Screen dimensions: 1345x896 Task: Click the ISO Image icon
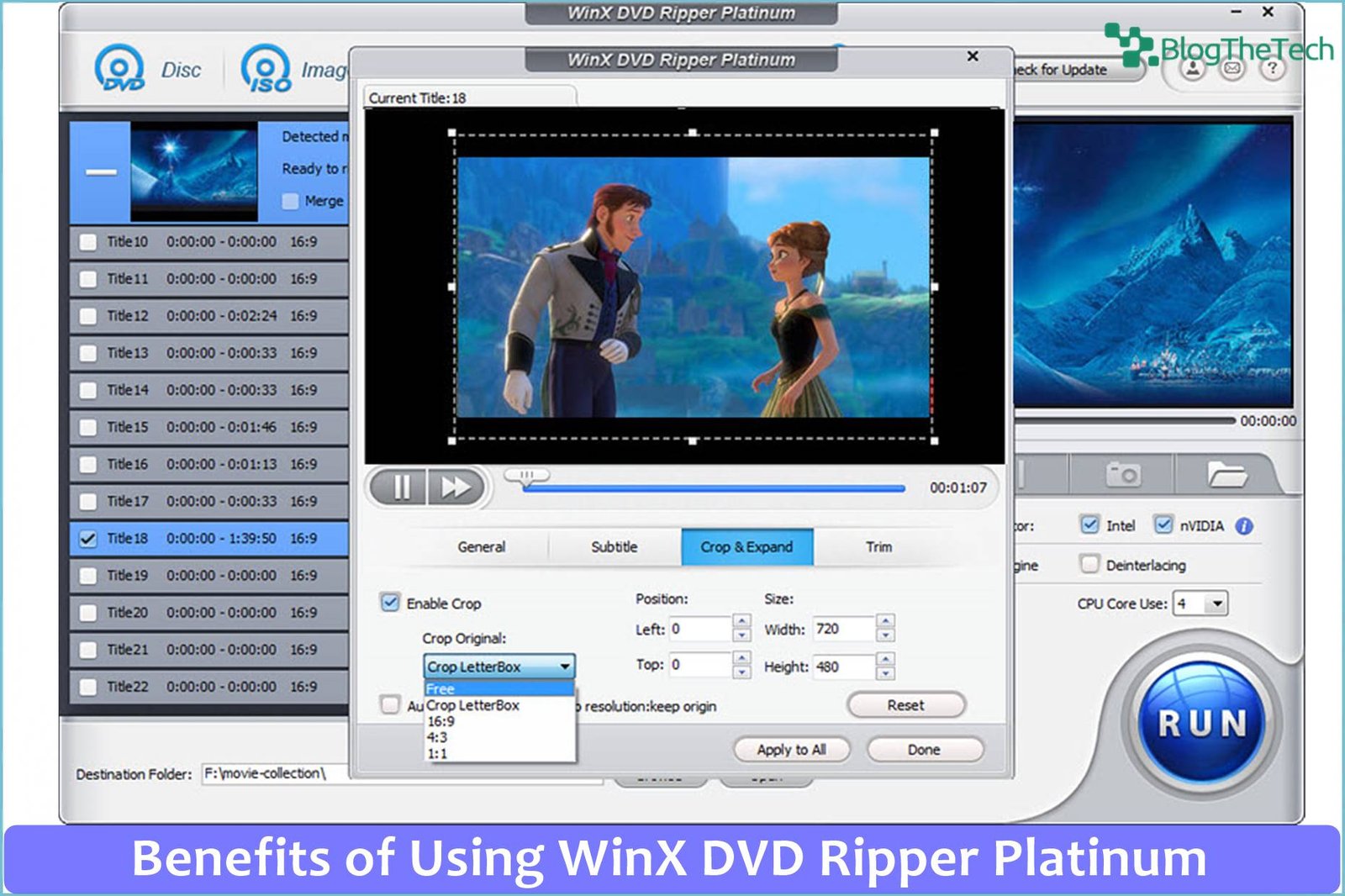tap(266, 68)
